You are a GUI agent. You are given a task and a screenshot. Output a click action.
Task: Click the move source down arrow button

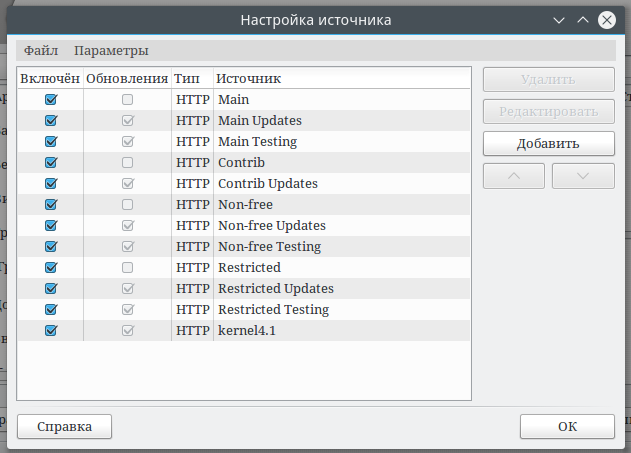coord(583,175)
